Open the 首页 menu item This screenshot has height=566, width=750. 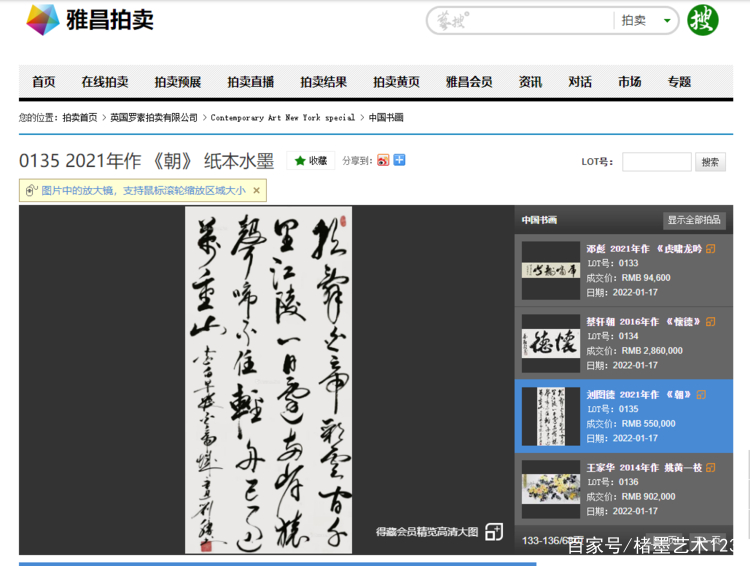tap(44, 82)
